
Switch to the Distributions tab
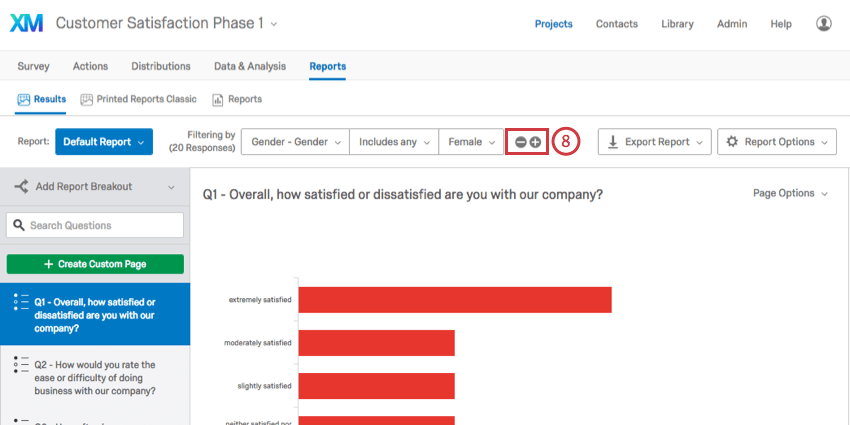point(161,66)
